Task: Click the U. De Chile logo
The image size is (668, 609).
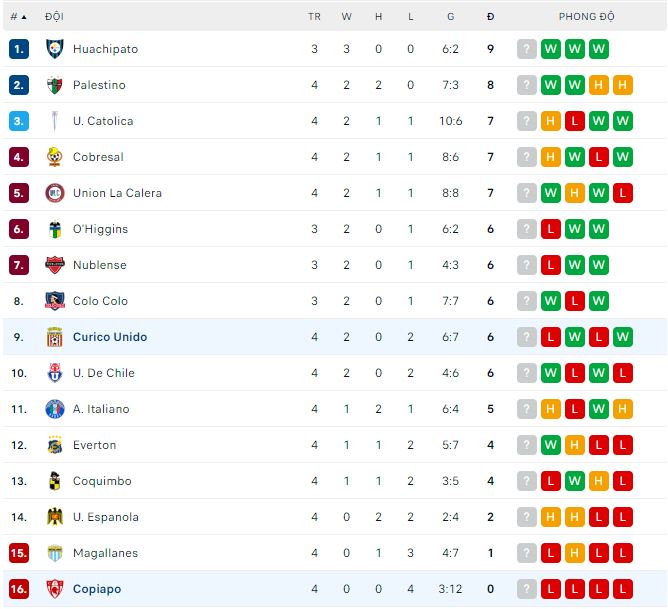Action: (54, 373)
